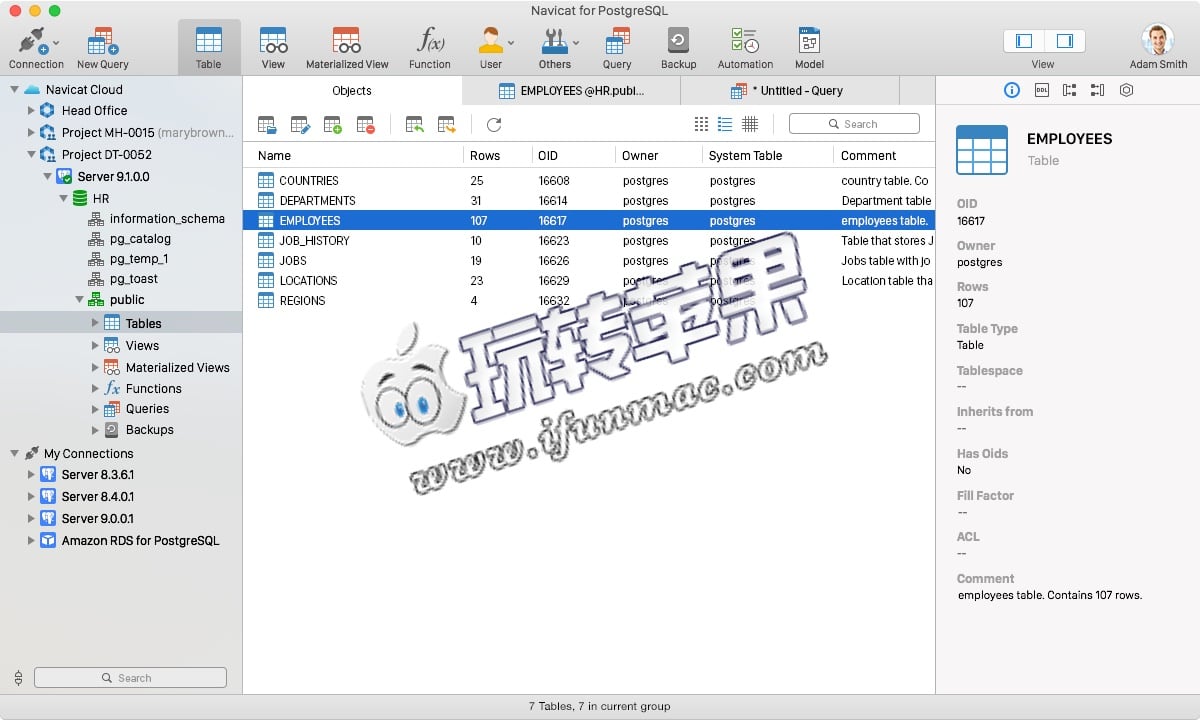Expand Server 8.3.6.1 connection
Image resolution: width=1200 pixels, height=720 pixels.
click(31, 475)
